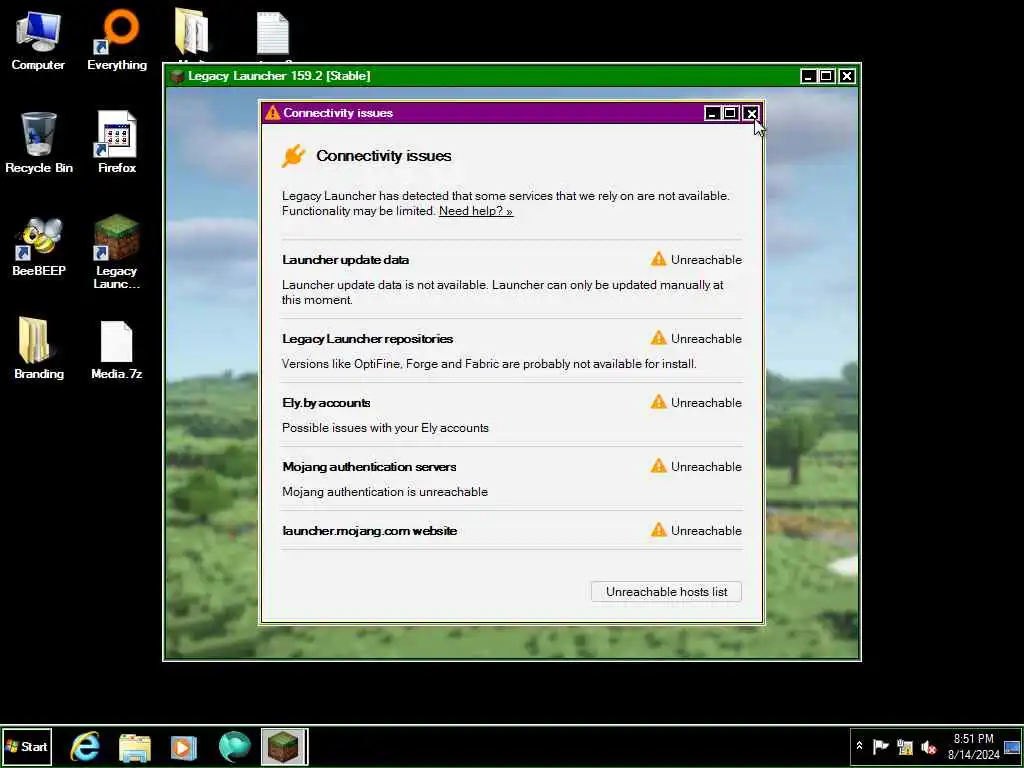This screenshot has width=1024, height=768.
Task: Show hidden tray icons arrow
Action: click(859, 746)
